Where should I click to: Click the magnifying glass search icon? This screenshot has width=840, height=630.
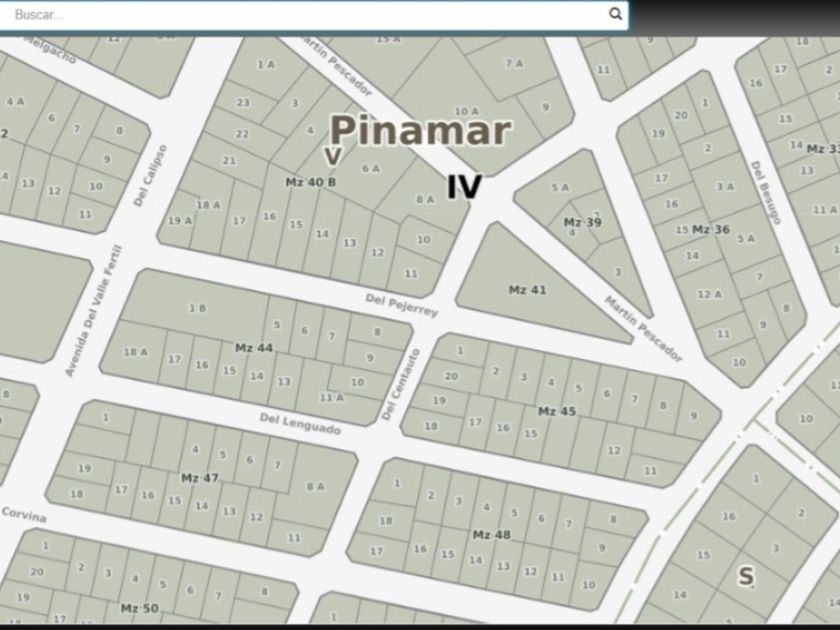click(616, 14)
